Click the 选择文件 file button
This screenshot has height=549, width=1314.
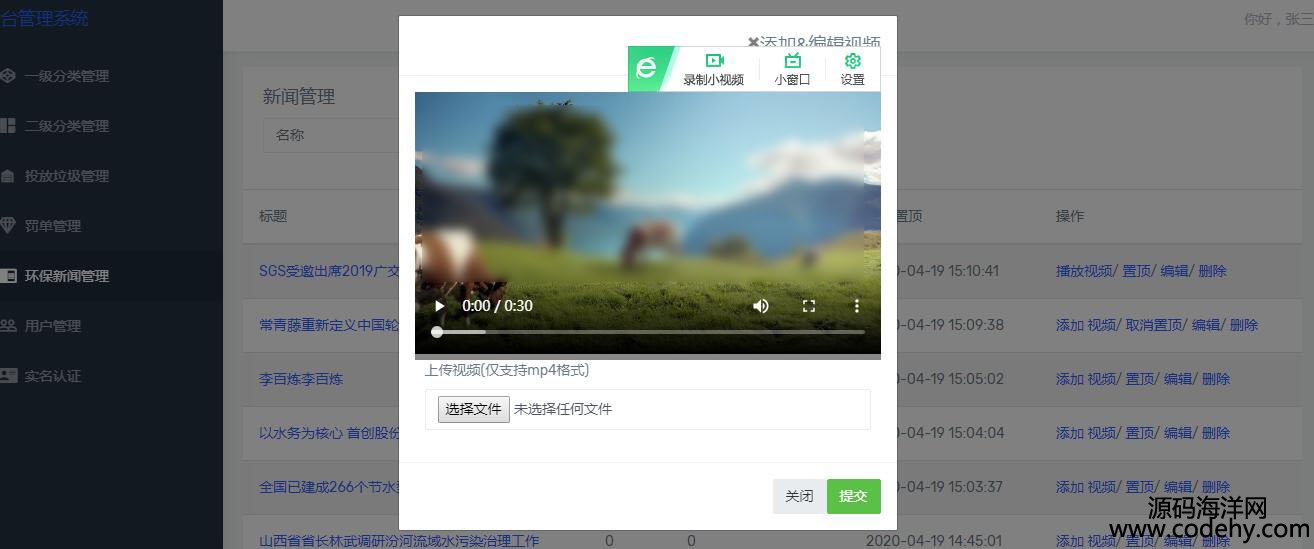pos(473,409)
